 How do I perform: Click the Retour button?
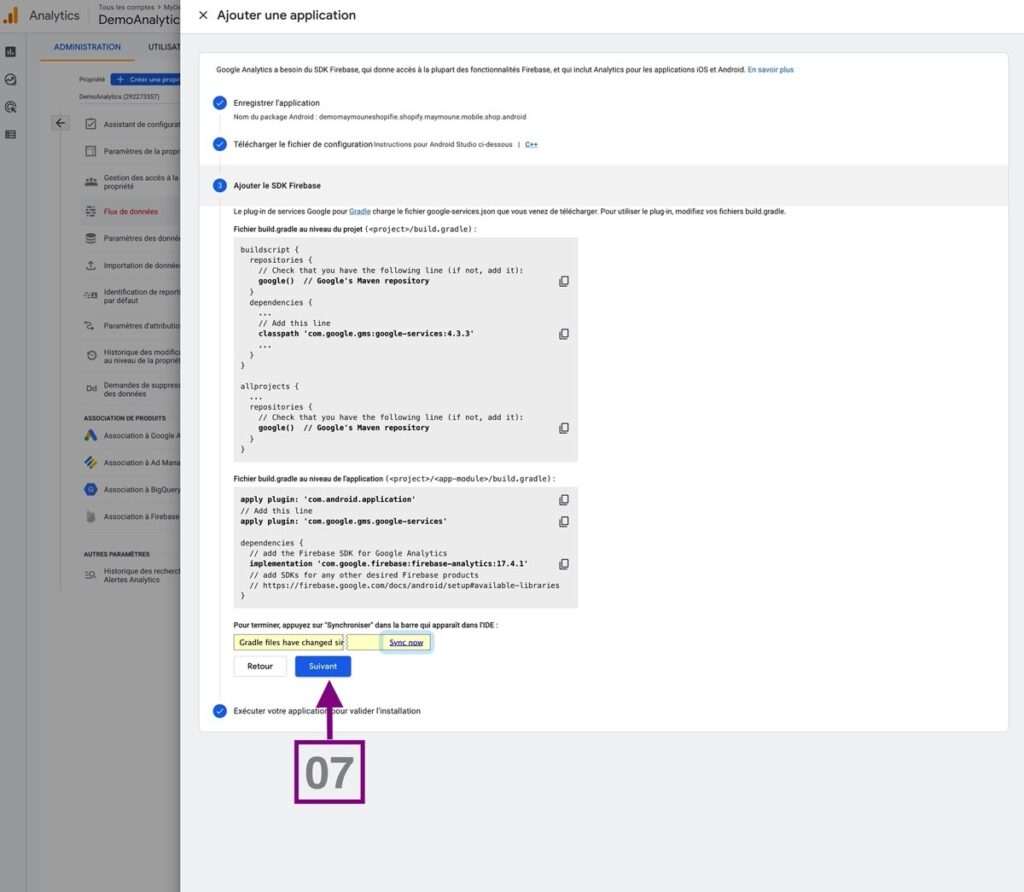click(260, 666)
